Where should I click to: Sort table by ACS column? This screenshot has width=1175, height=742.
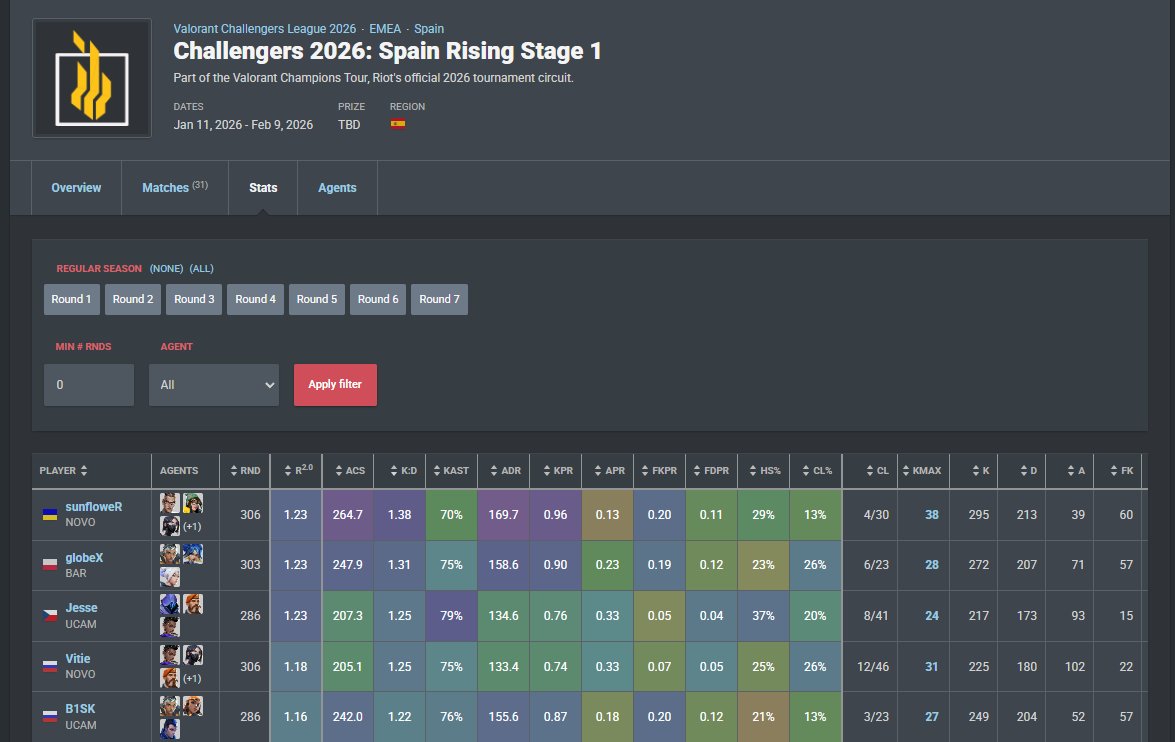click(348, 471)
